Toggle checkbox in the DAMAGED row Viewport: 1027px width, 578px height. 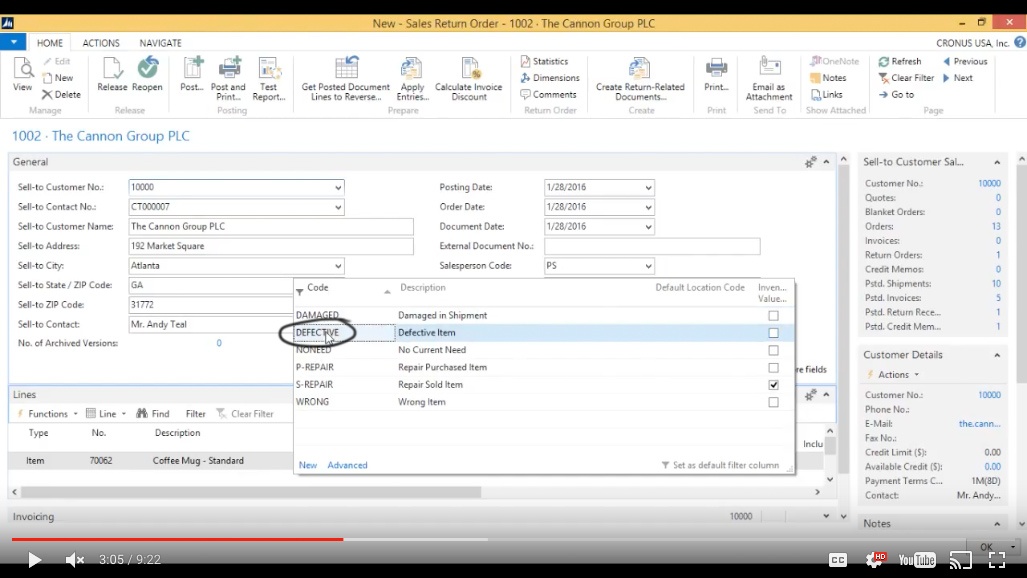[774, 316]
